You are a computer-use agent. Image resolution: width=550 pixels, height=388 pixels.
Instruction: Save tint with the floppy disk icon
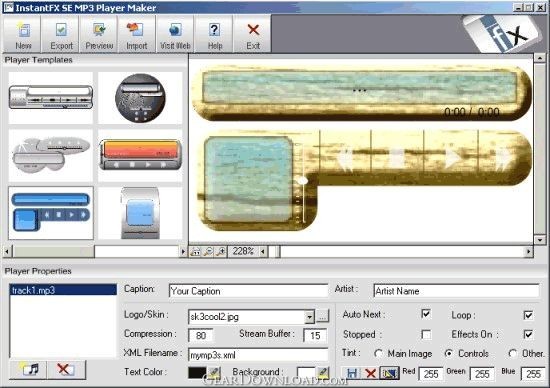click(352, 373)
